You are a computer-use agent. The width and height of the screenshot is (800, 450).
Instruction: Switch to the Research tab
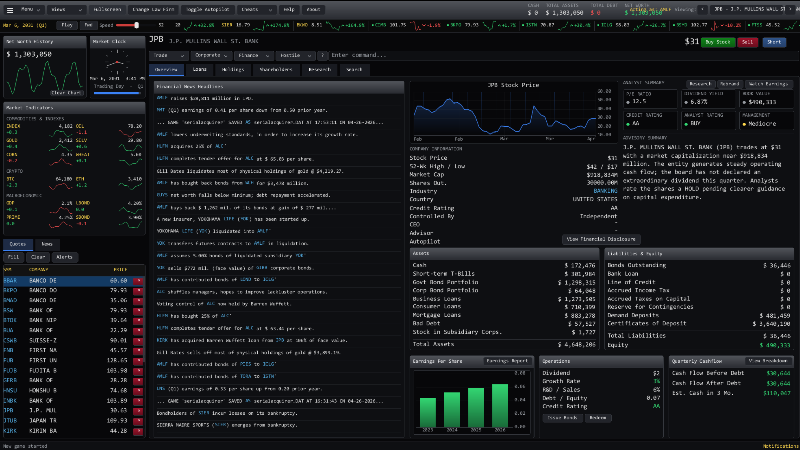(x=319, y=70)
